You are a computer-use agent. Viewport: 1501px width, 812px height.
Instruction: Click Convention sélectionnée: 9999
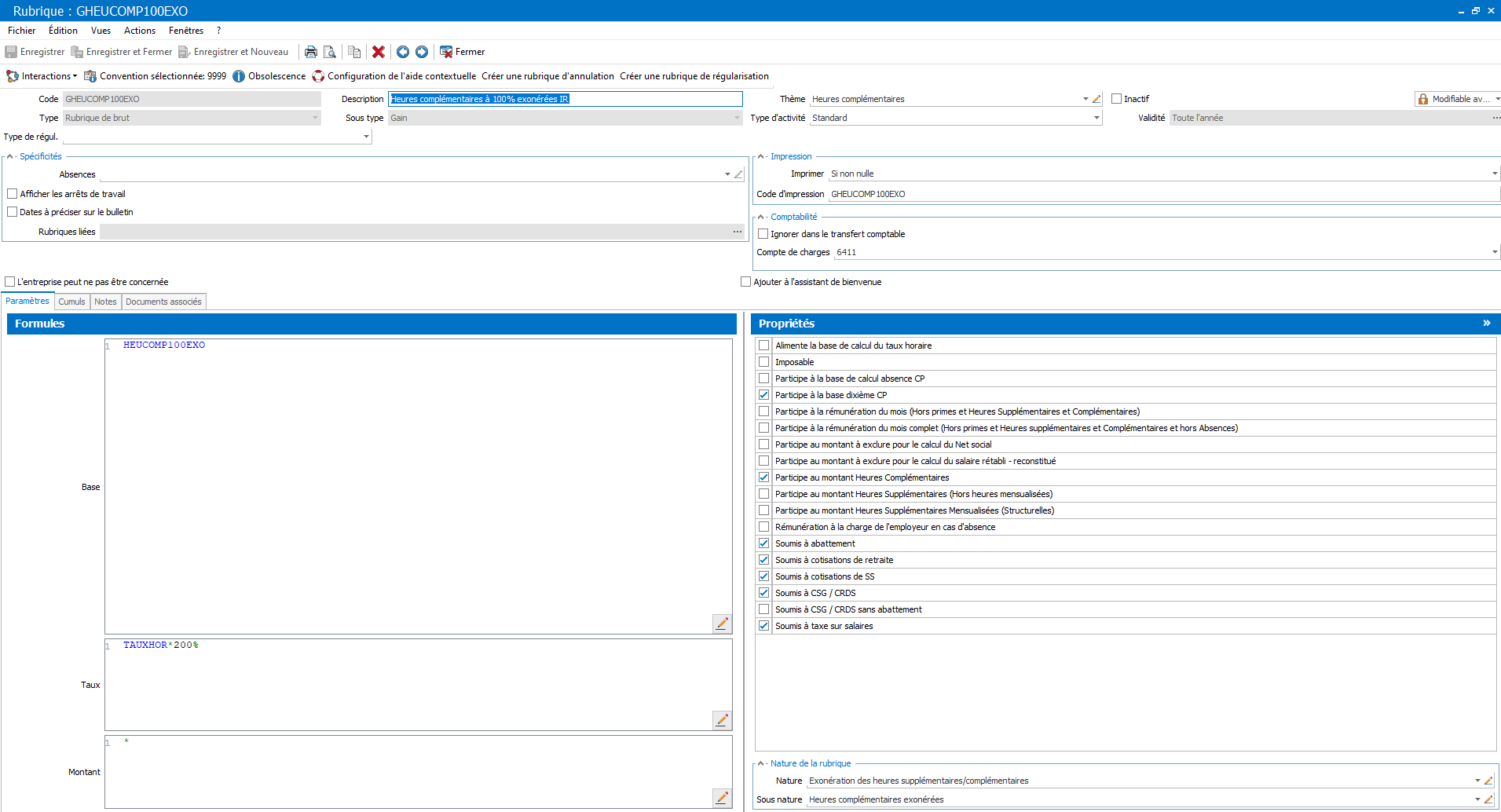point(156,76)
